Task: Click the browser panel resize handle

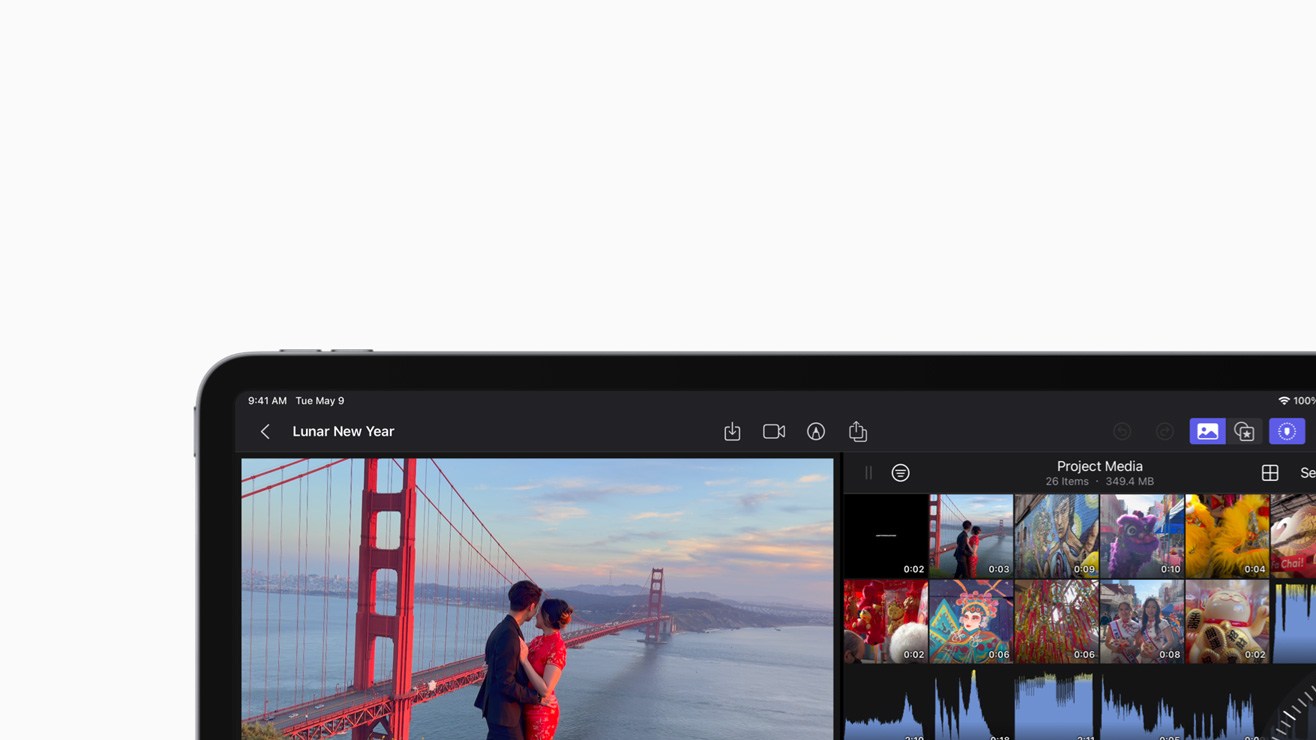Action: (868, 473)
